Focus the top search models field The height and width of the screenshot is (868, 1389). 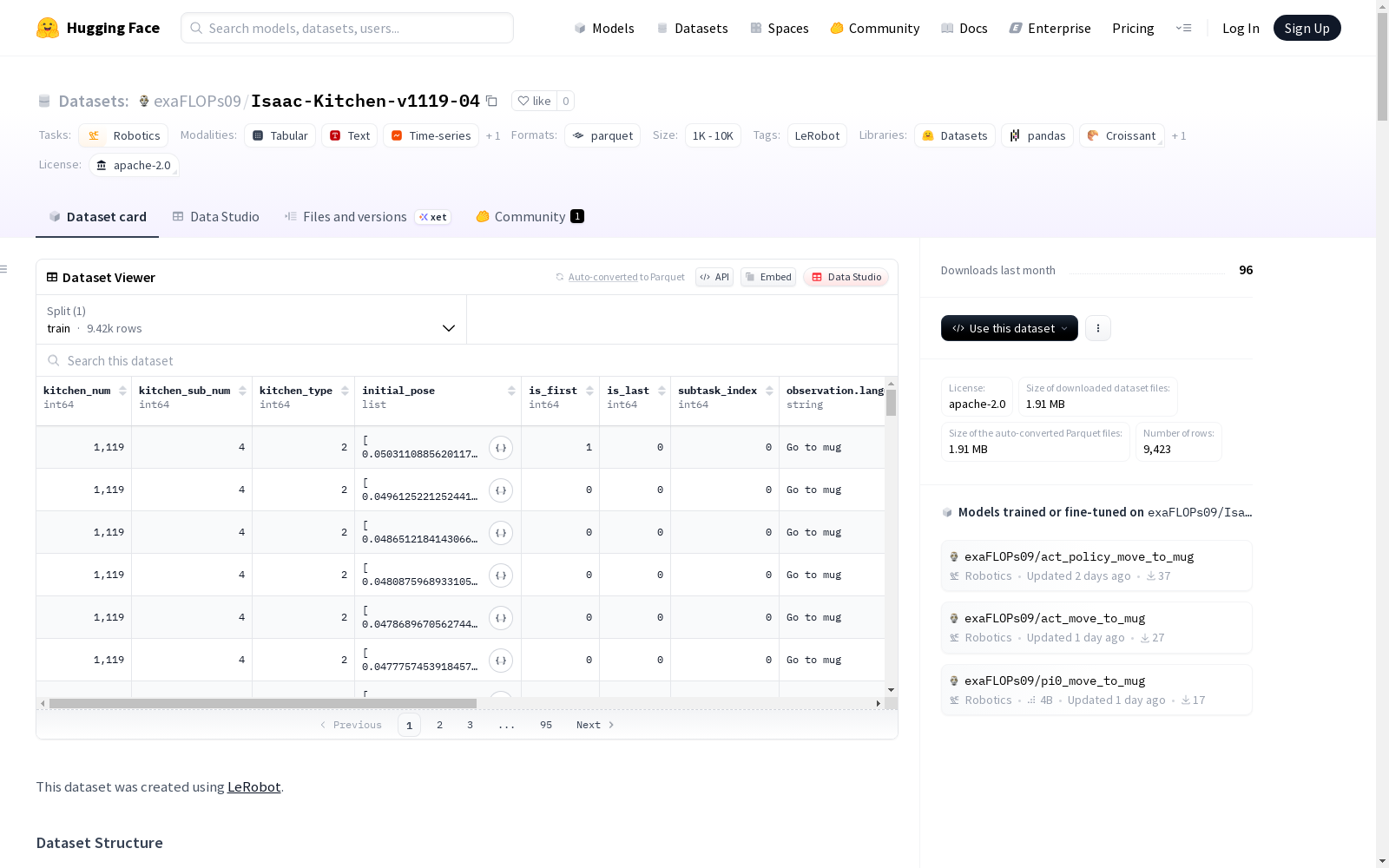[x=347, y=28]
